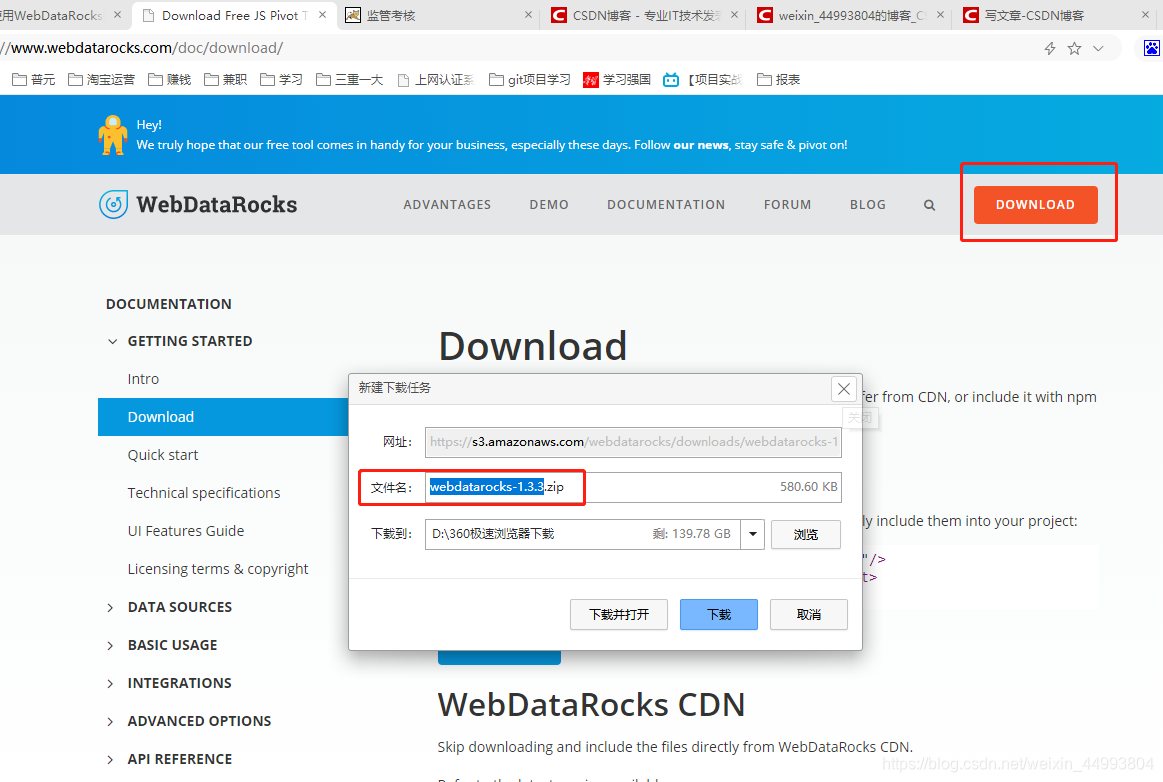Follow the 'our news' link in banner
1163x782 pixels.
pos(701,145)
